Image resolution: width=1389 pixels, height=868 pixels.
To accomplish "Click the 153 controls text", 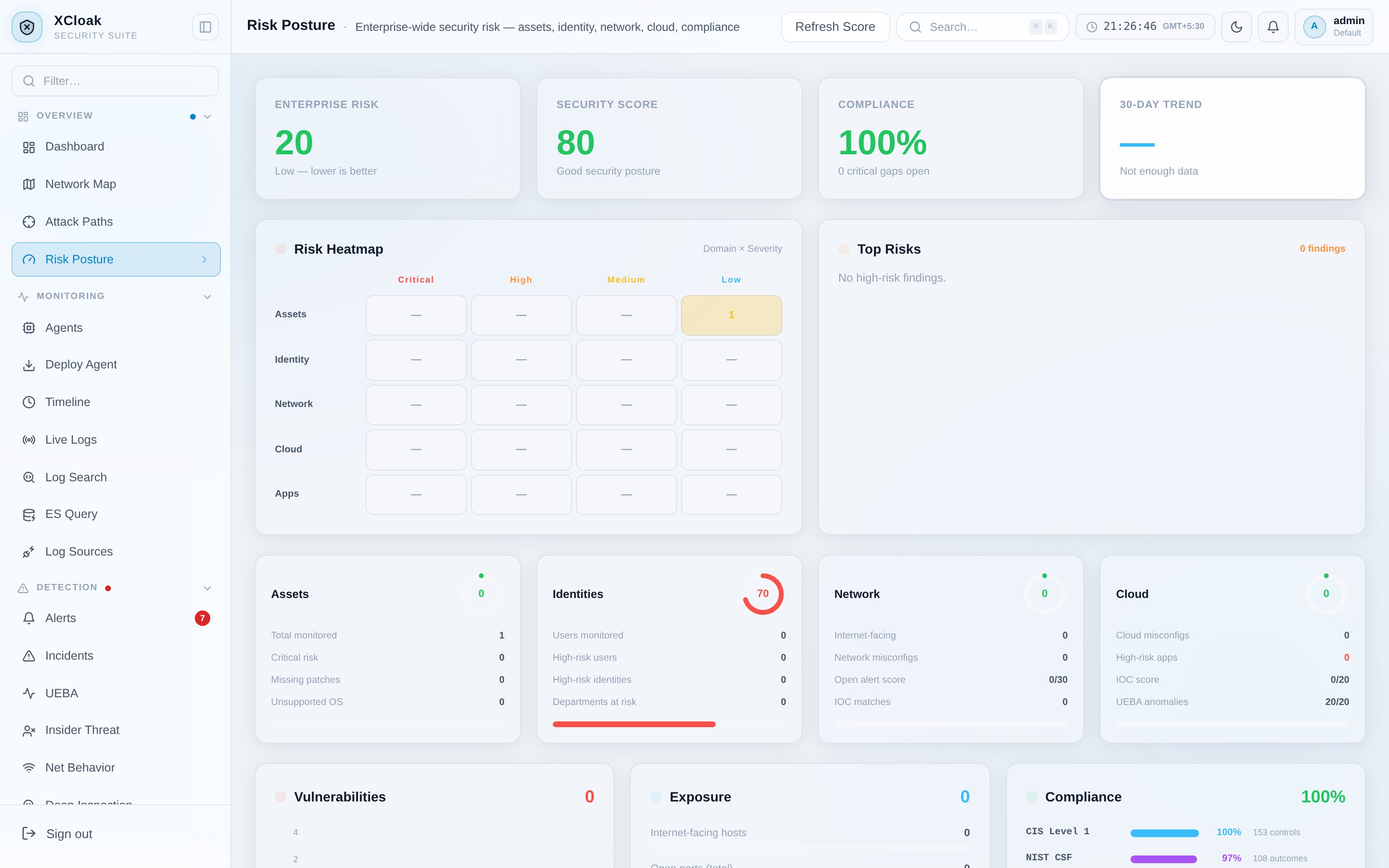I will [1276, 832].
